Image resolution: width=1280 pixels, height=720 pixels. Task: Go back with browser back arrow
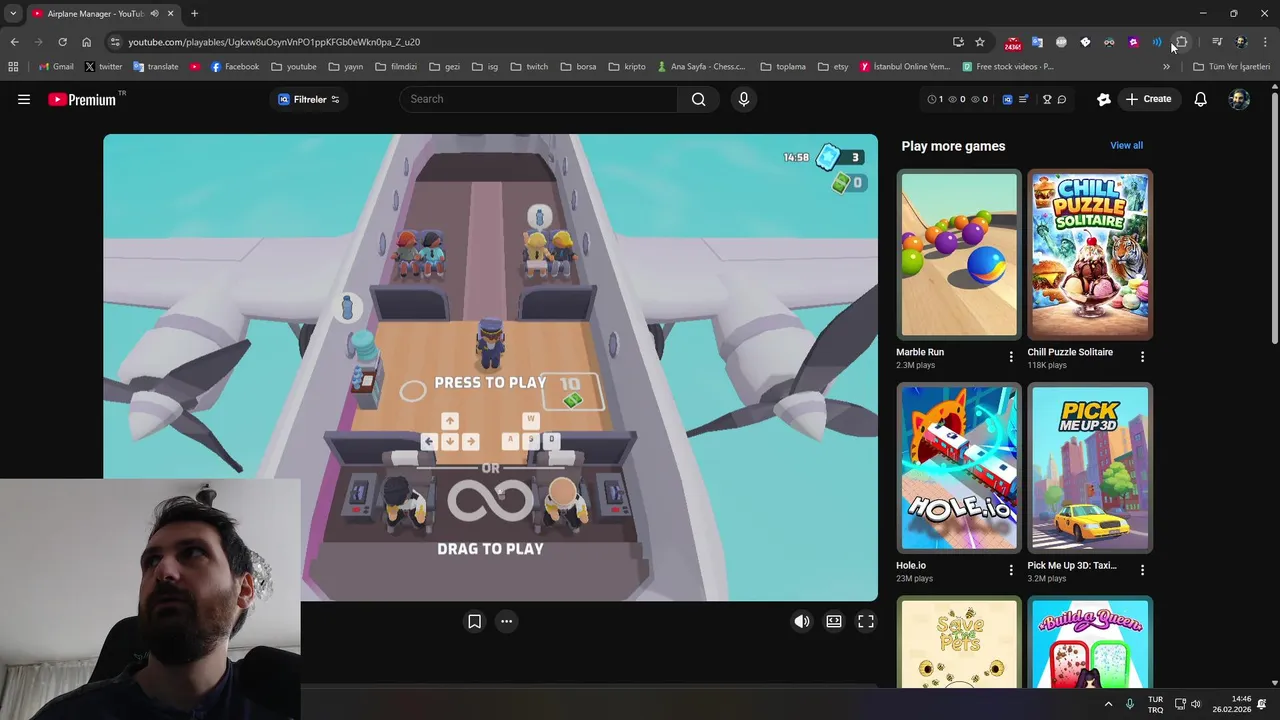click(14, 42)
